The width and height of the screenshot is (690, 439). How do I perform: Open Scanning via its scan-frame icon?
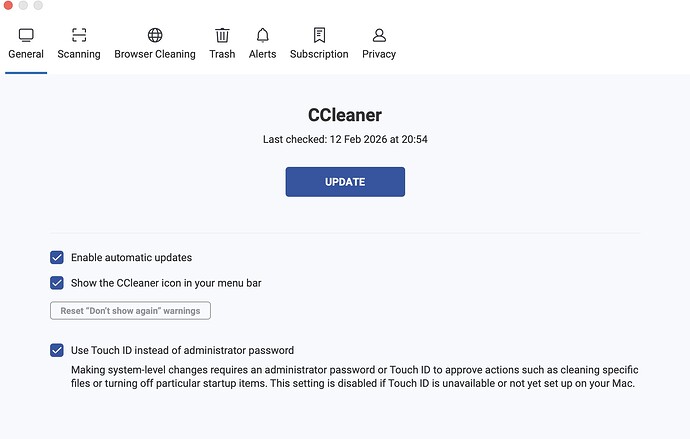pyautogui.click(x=79, y=36)
